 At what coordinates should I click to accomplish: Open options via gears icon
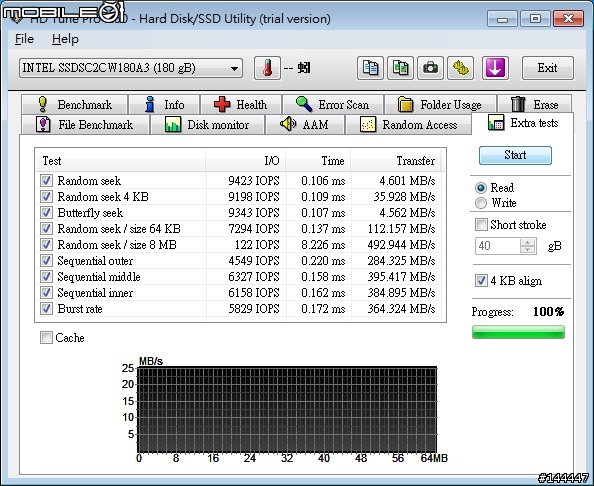tap(461, 68)
